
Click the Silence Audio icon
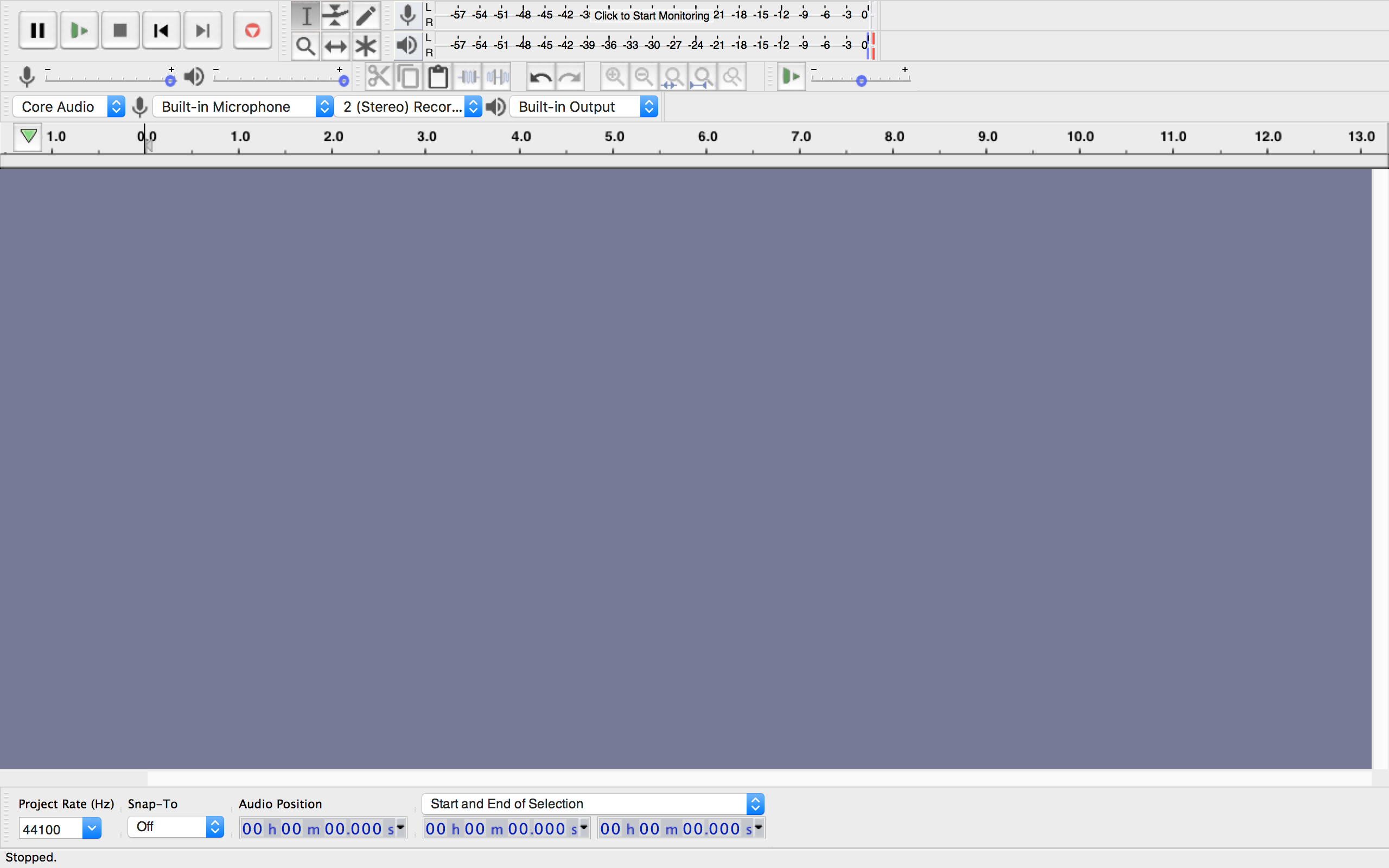496,76
